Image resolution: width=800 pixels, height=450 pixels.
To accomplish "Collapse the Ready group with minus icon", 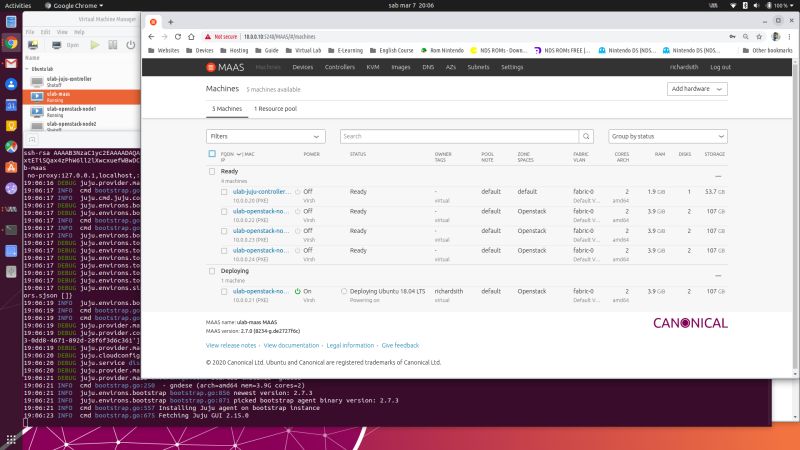I will [718, 177].
